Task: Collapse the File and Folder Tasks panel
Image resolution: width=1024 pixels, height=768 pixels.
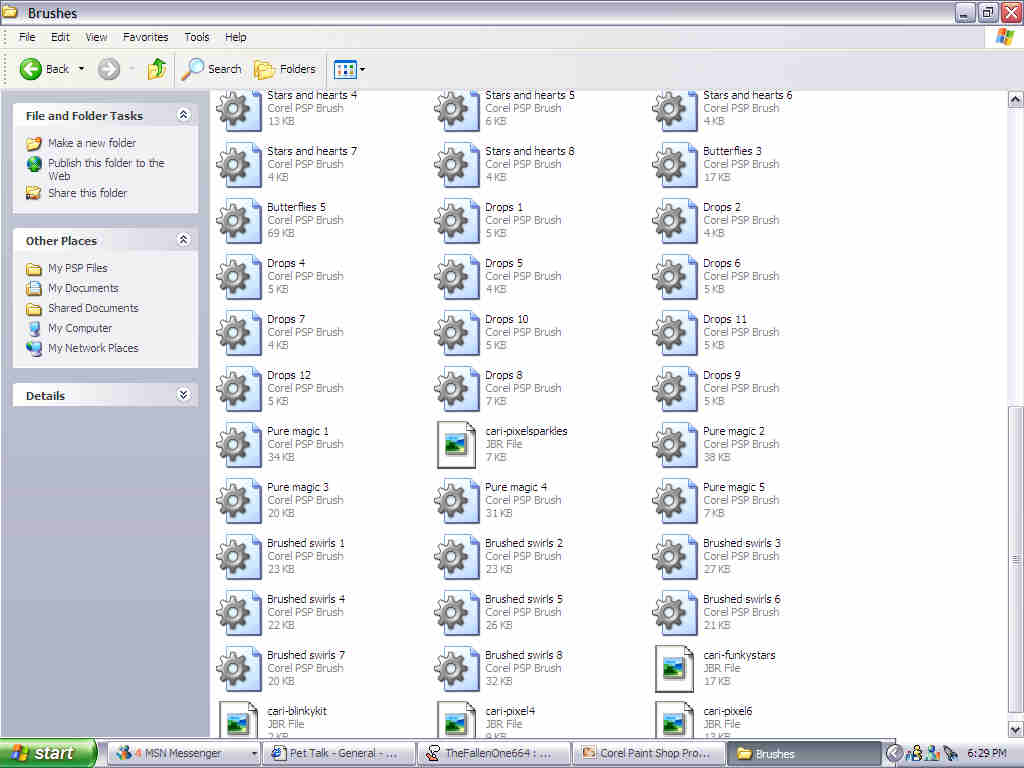Action: tap(183, 115)
